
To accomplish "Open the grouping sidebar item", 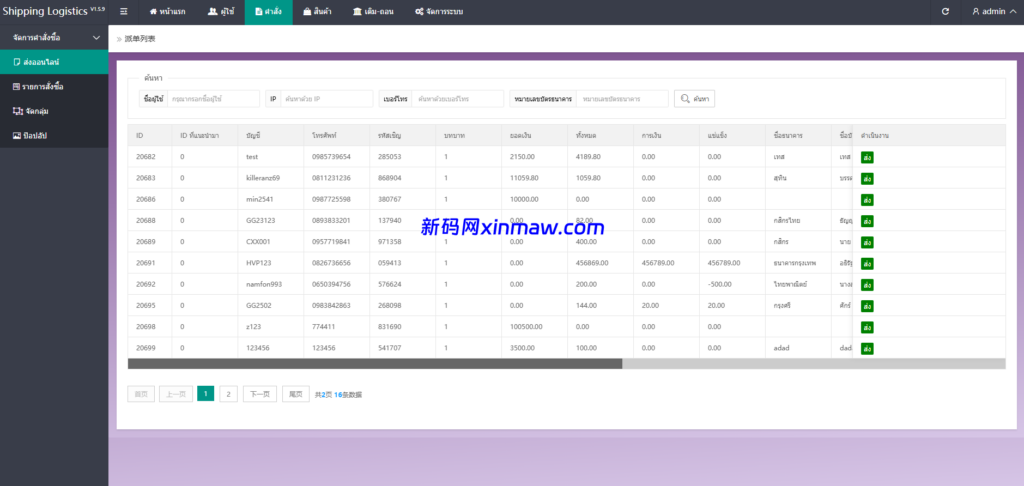I will coord(54,111).
